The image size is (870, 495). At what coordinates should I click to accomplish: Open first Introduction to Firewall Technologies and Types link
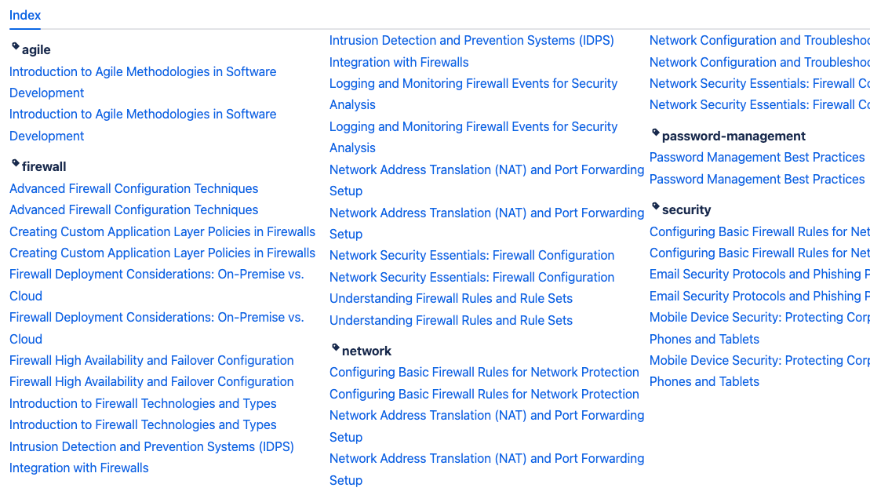click(142, 404)
